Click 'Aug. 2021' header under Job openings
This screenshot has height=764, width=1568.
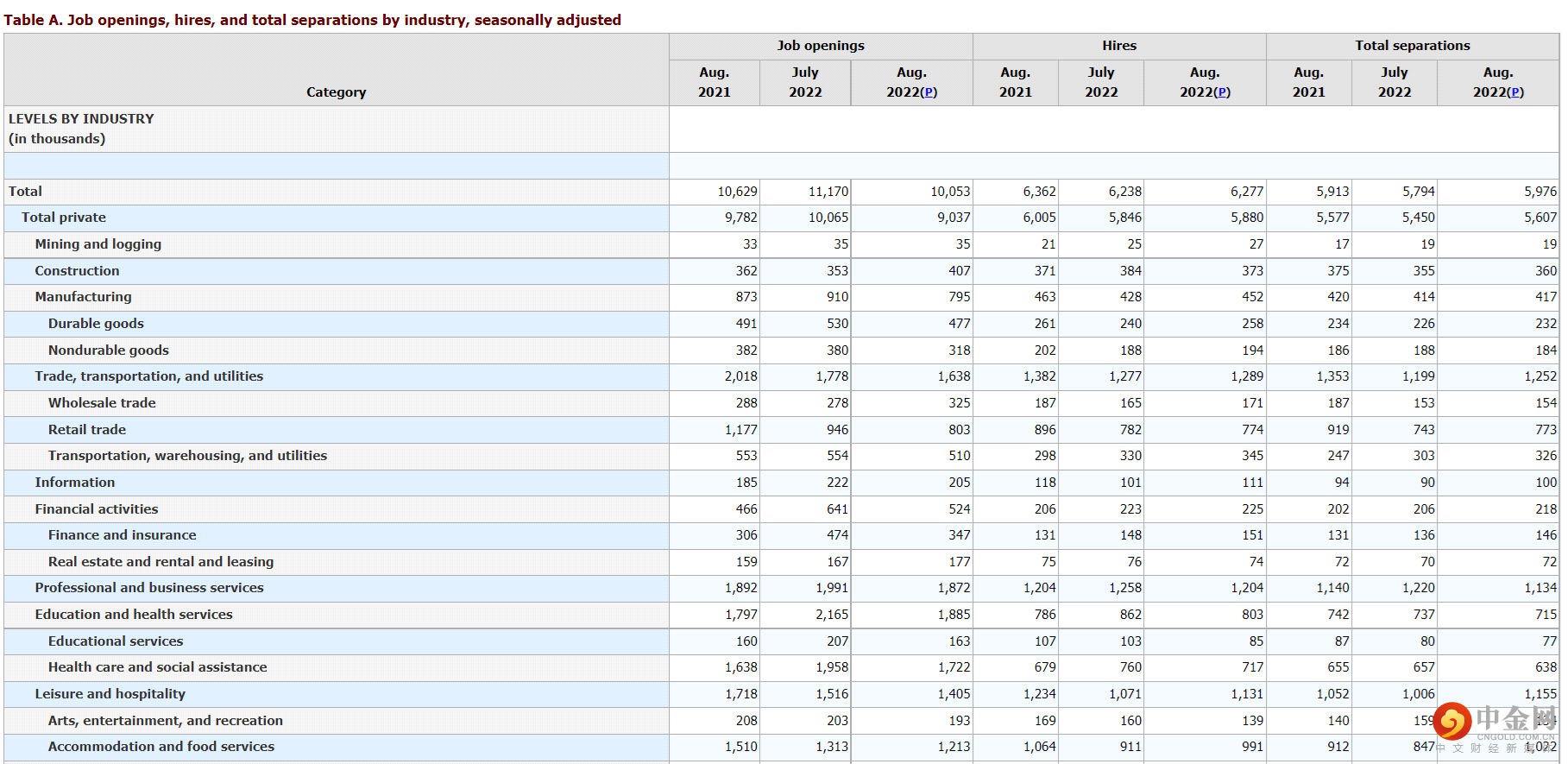click(715, 82)
